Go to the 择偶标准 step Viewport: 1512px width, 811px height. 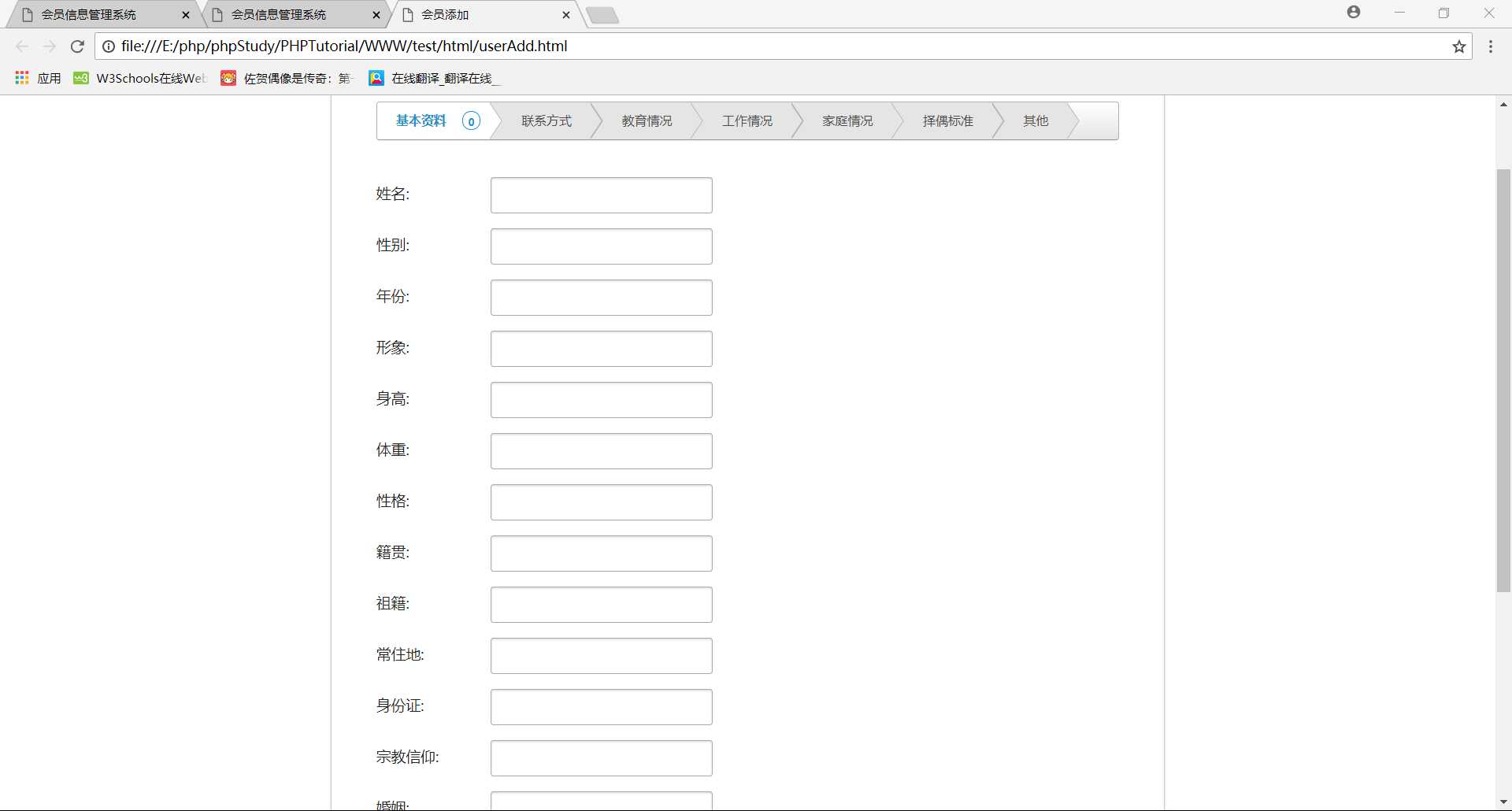[x=948, y=120]
